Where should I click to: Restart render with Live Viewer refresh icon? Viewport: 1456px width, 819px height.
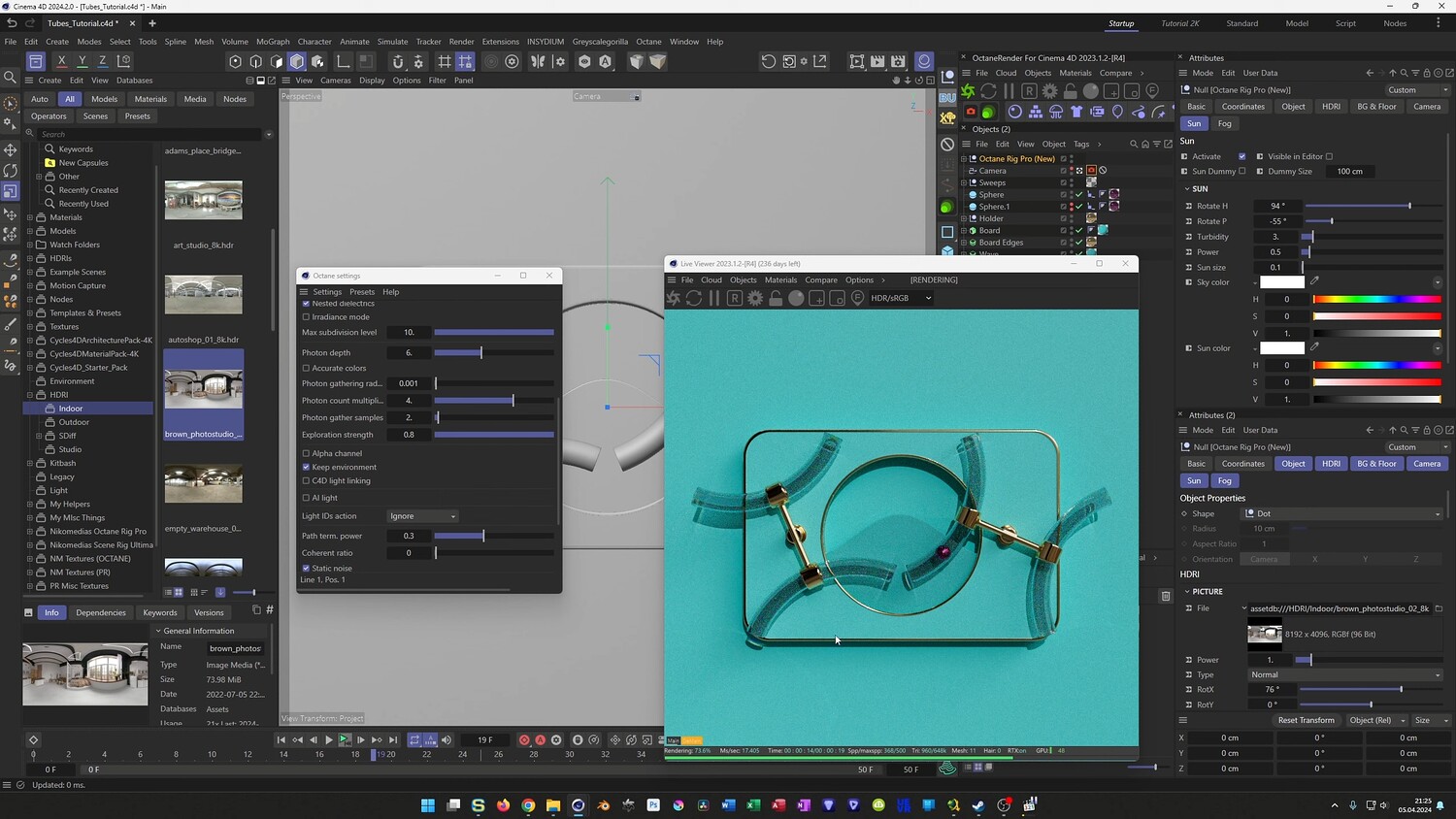coord(694,298)
